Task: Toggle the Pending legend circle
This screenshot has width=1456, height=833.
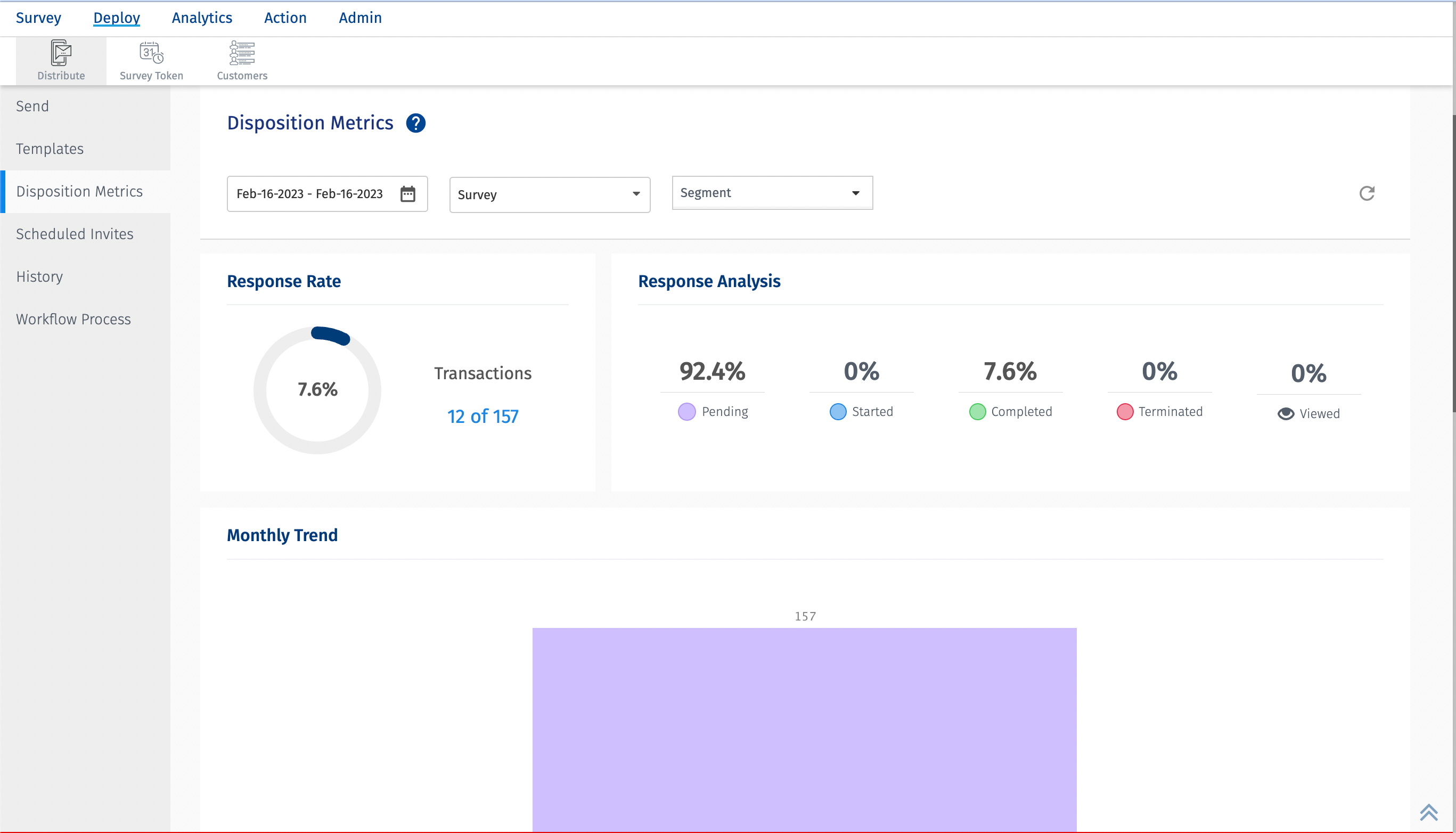Action: (686, 411)
